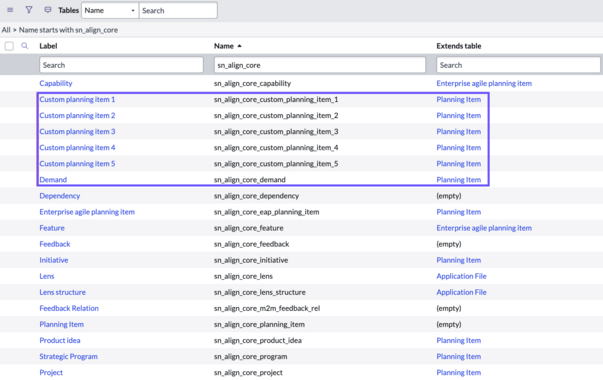603x380 pixels.
Task: Open the Lens structure record
Action: (62, 292)
